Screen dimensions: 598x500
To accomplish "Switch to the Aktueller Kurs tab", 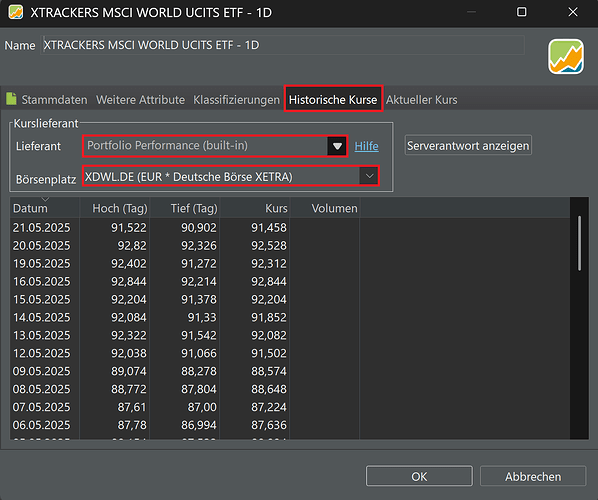I will click(421, 100).
